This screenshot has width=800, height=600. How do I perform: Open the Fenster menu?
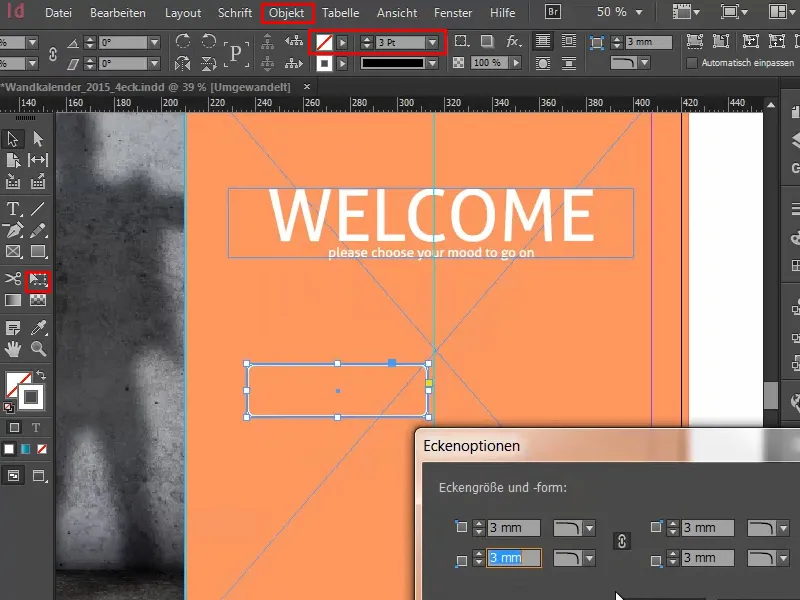tap(453, 13)
